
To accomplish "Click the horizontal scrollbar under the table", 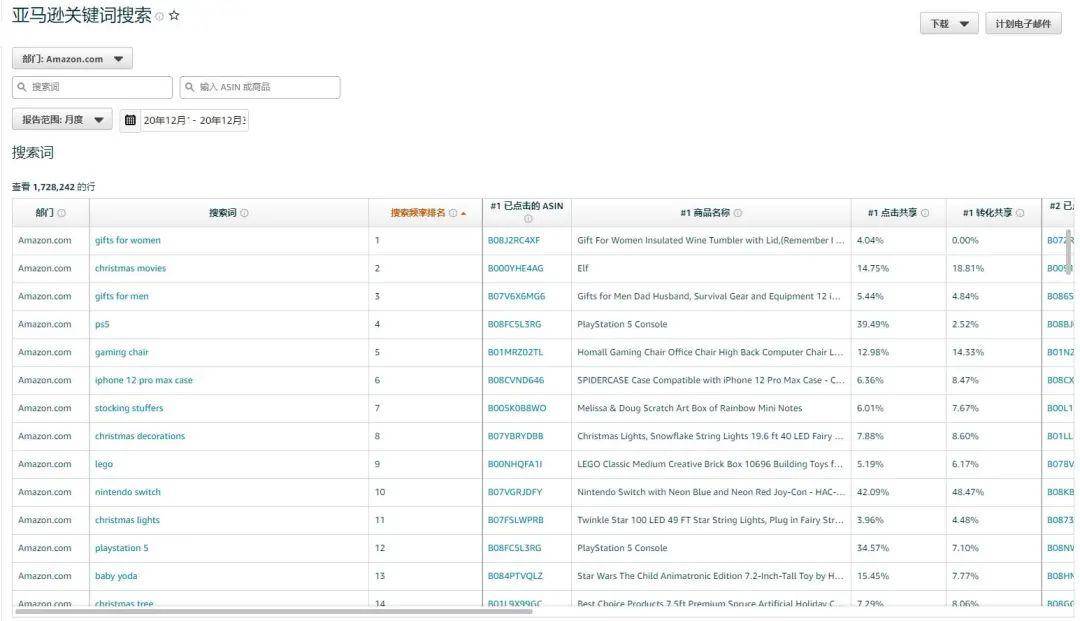I will [x=273, y=611].
